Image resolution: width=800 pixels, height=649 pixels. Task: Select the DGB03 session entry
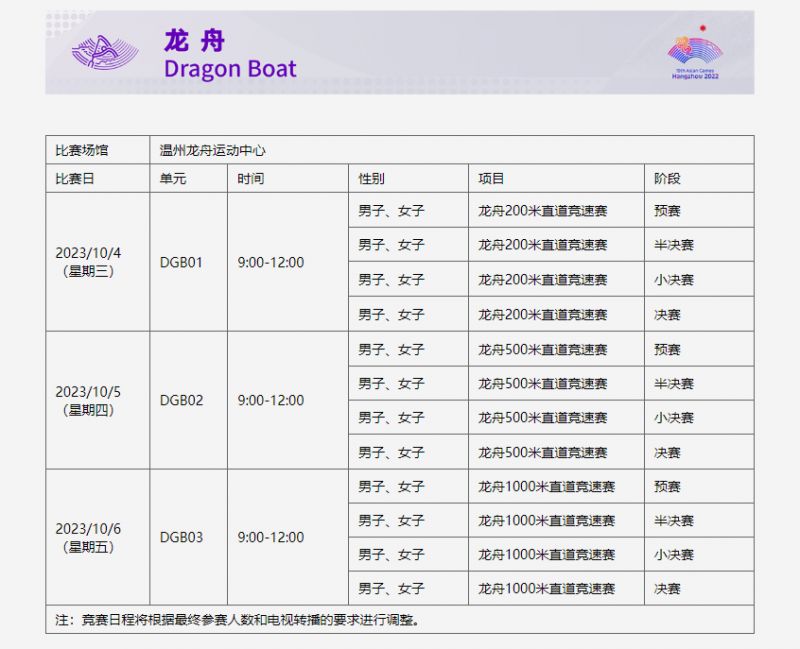(181, 537)
